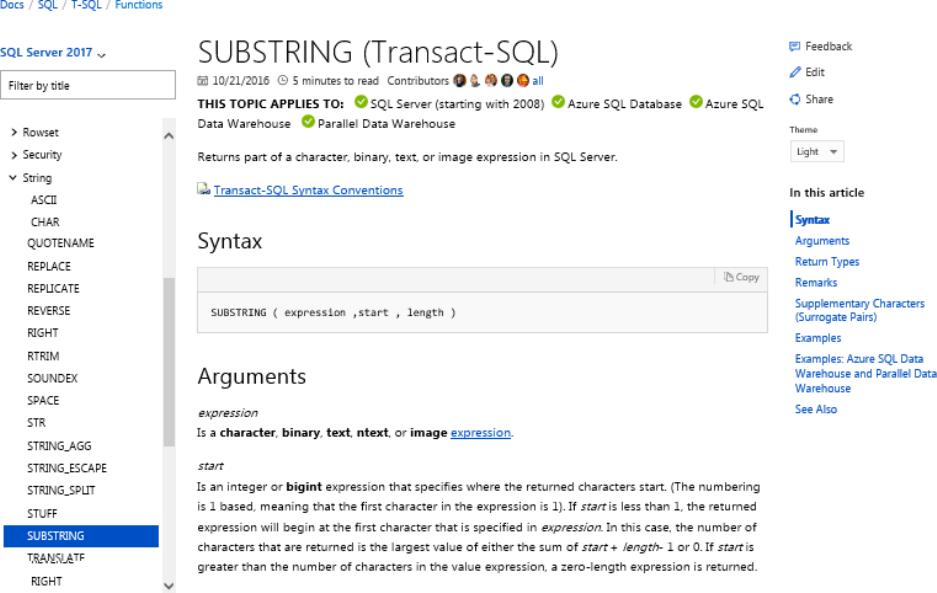This screenshot has width=937, height=593.
Task: Click the Transact-SQL Syntax Conventions topic icon
Action: pos(204,190)
